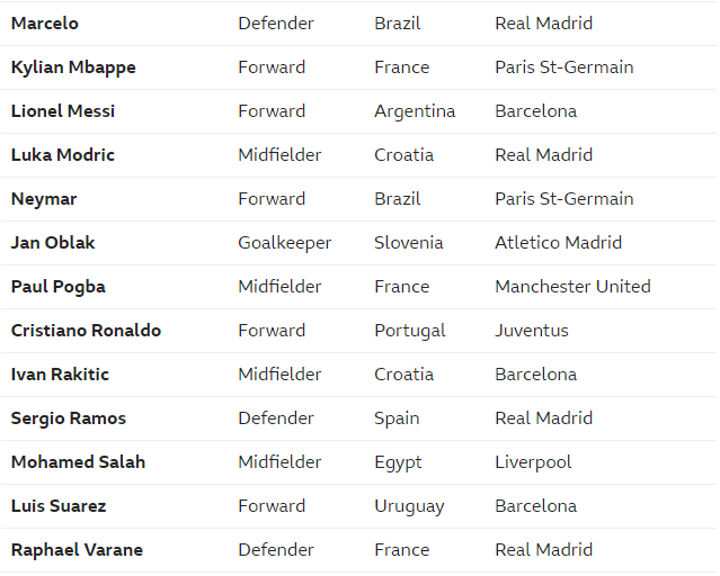Click the Juventus club cell

(x=532, y=331)
